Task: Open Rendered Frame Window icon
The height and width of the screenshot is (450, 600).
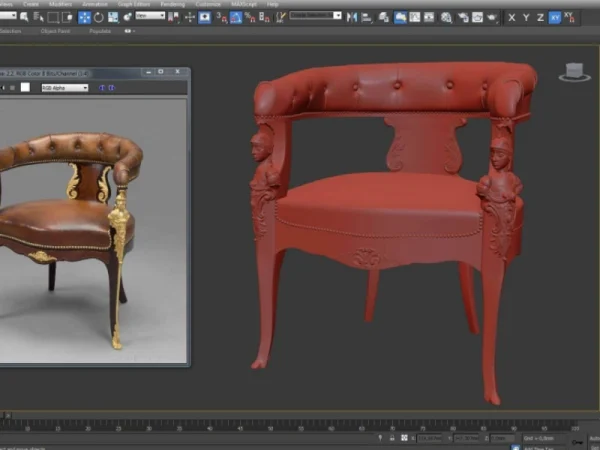Action: pyautogui.click(x=478, y=17)
